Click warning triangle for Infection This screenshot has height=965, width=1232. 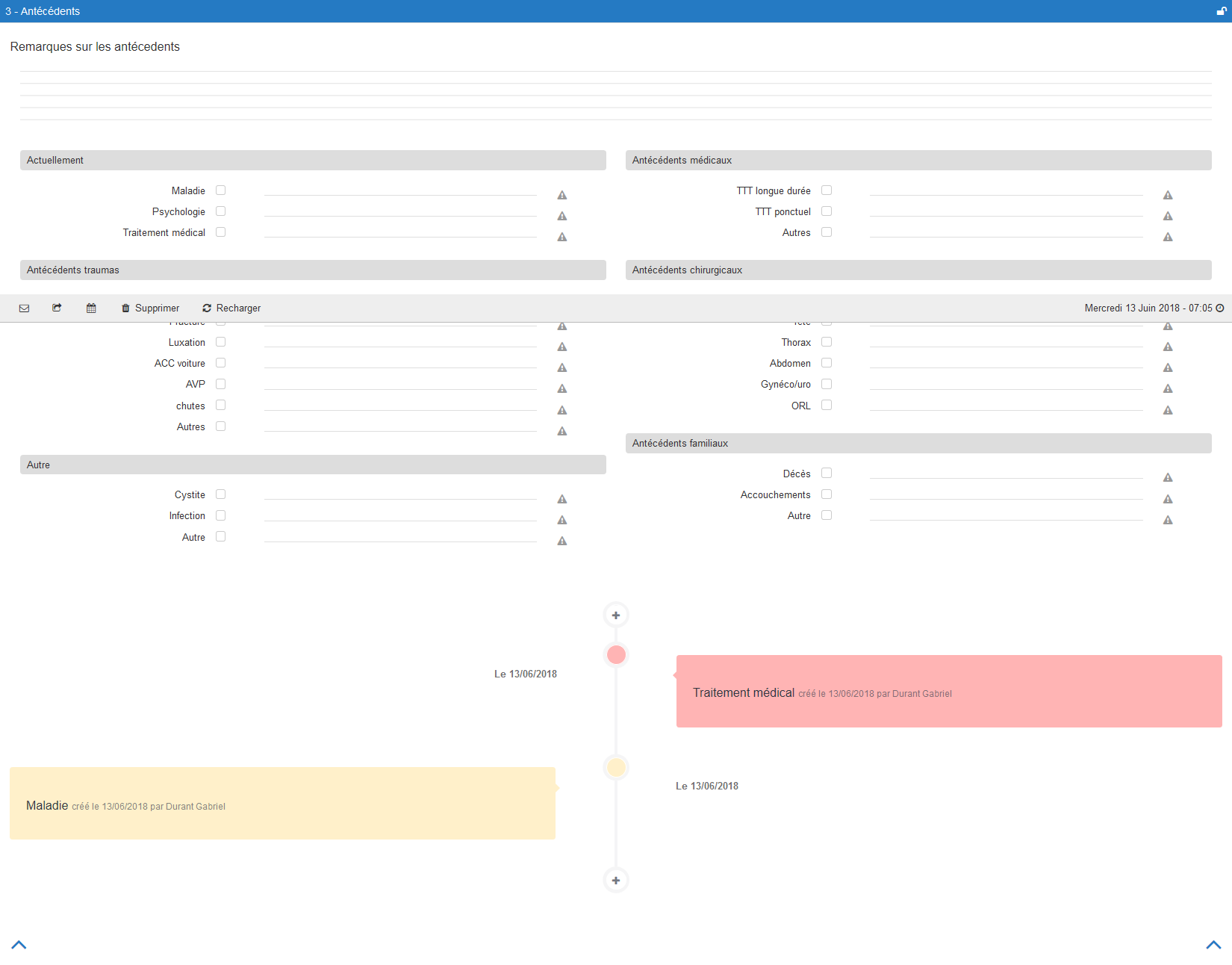(562, 520)
